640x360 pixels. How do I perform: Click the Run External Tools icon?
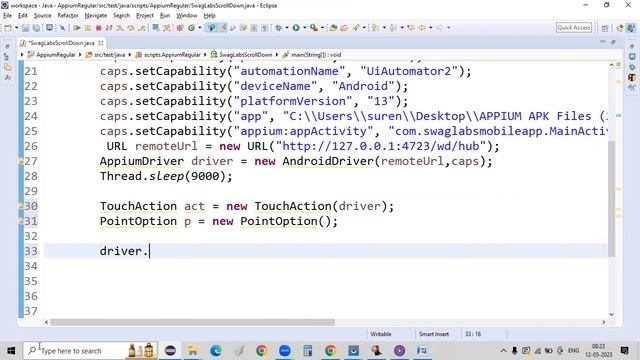(313, 28)
